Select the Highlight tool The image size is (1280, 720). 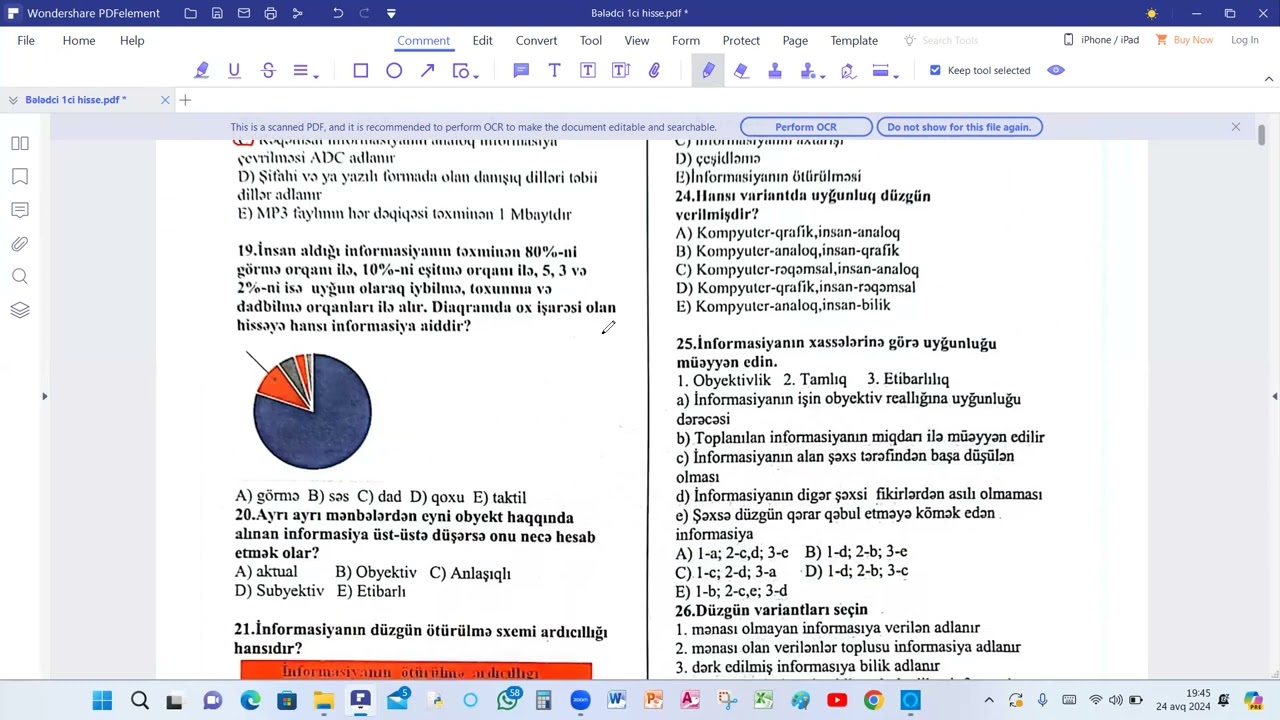(201, 70)
